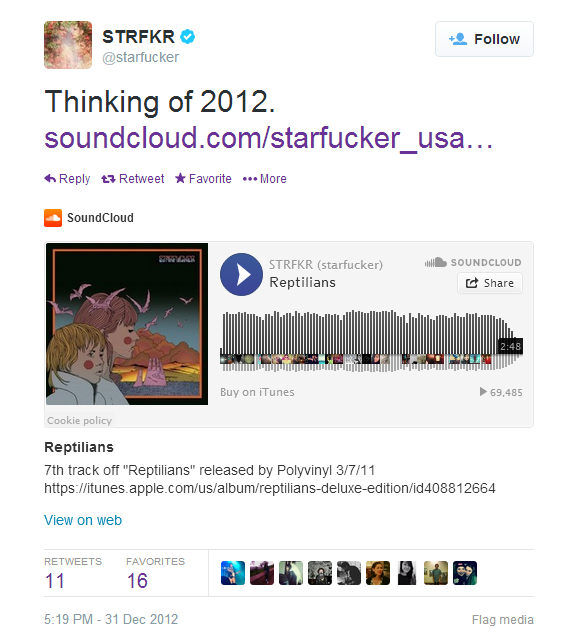Viewport: 579px width, 636px height.
Task: Retweet this tweet
Action: (133, 178)
